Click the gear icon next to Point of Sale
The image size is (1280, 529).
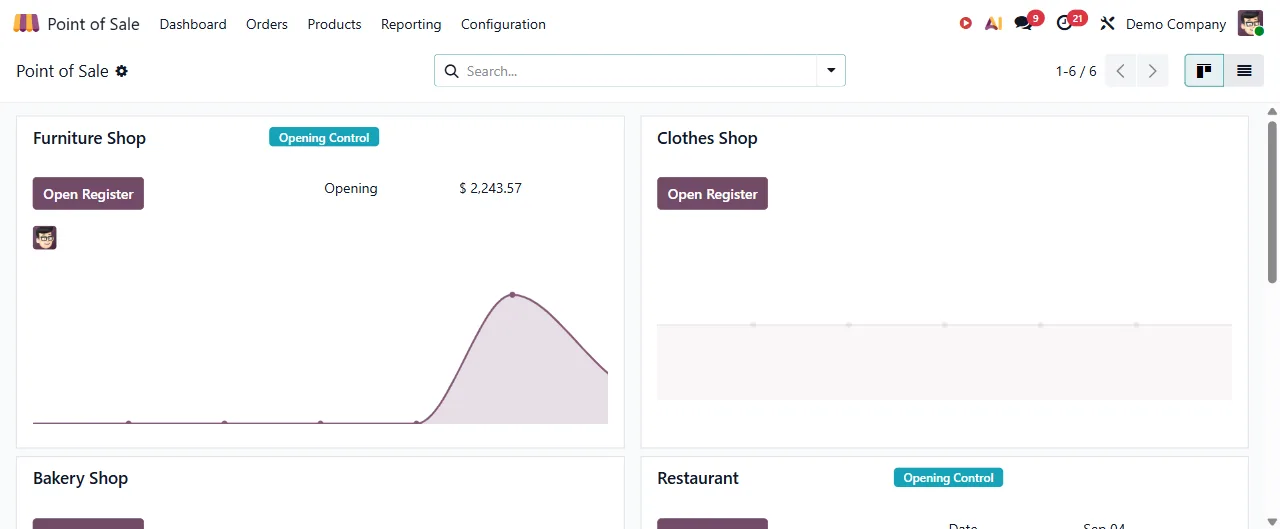click(x=122, y=71)
